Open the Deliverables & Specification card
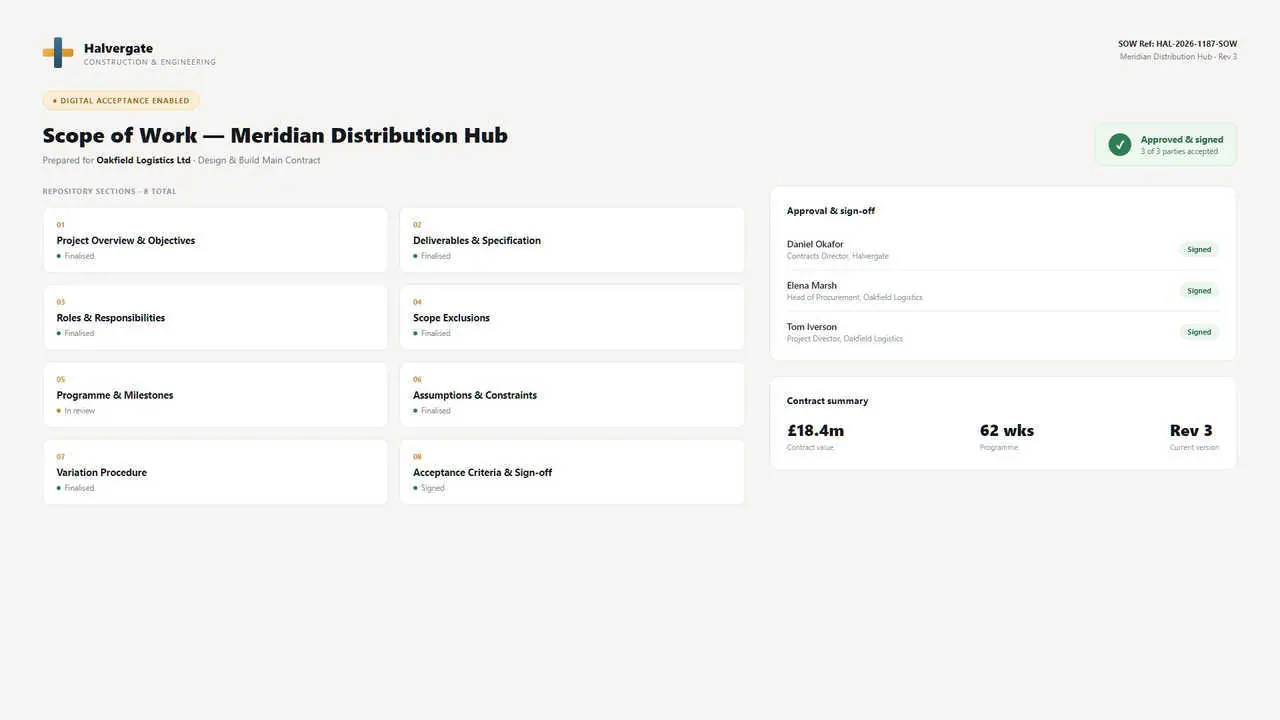The image size is (1280, 720). (572, 240)
